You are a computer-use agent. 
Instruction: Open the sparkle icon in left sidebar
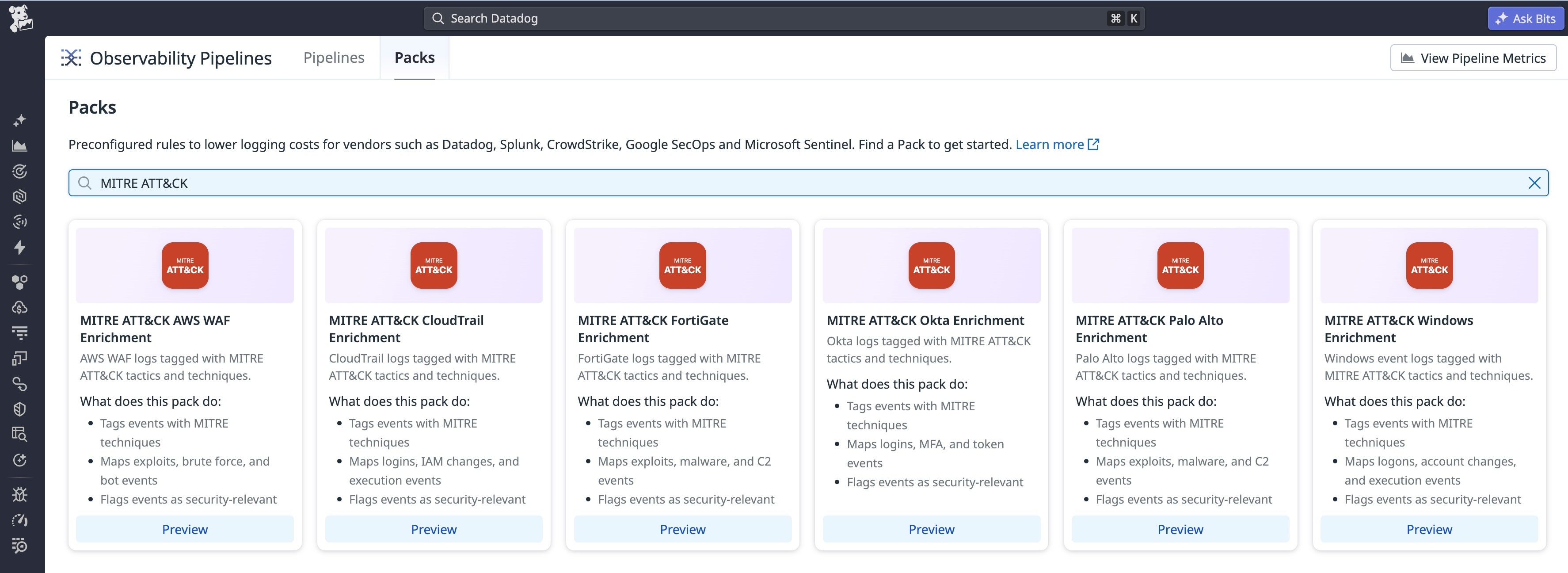coord(19,121)
